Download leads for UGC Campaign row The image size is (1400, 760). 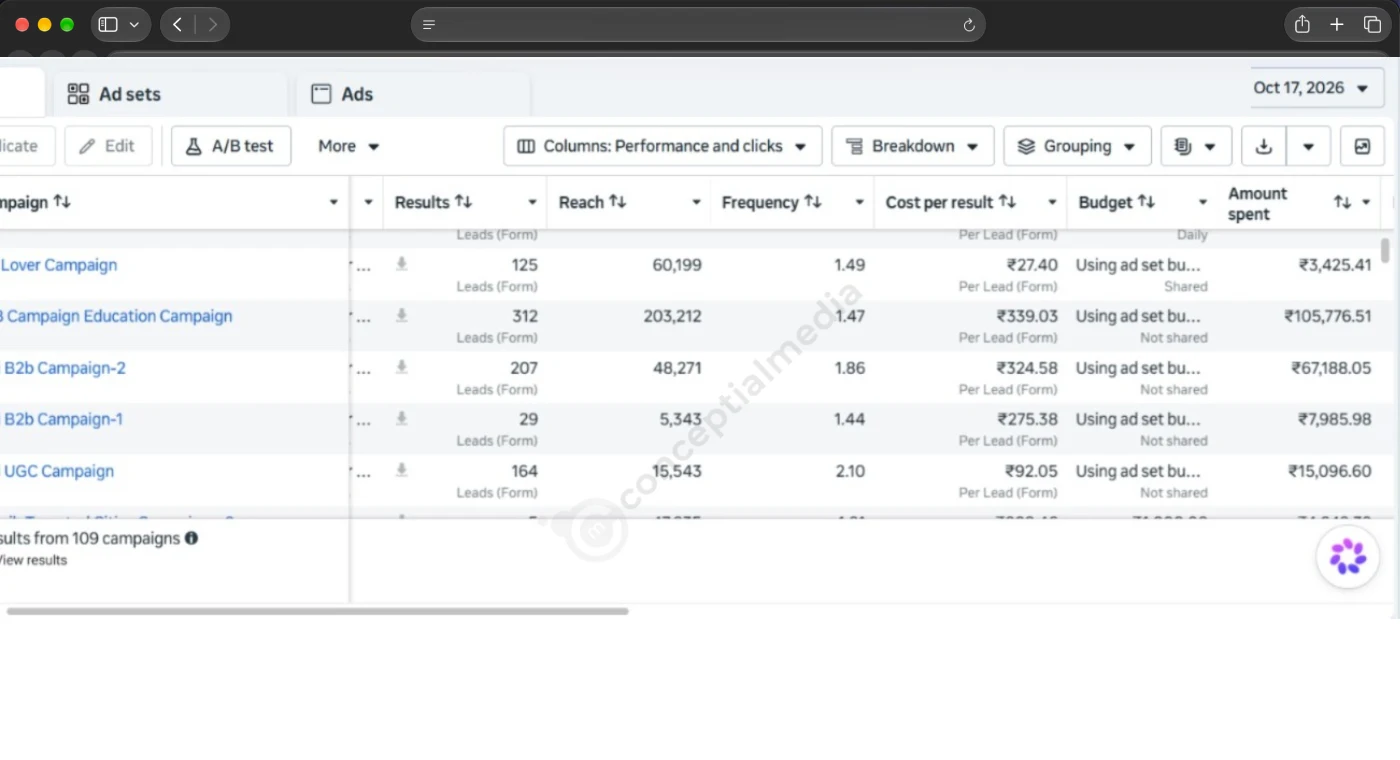click(402, 470)
